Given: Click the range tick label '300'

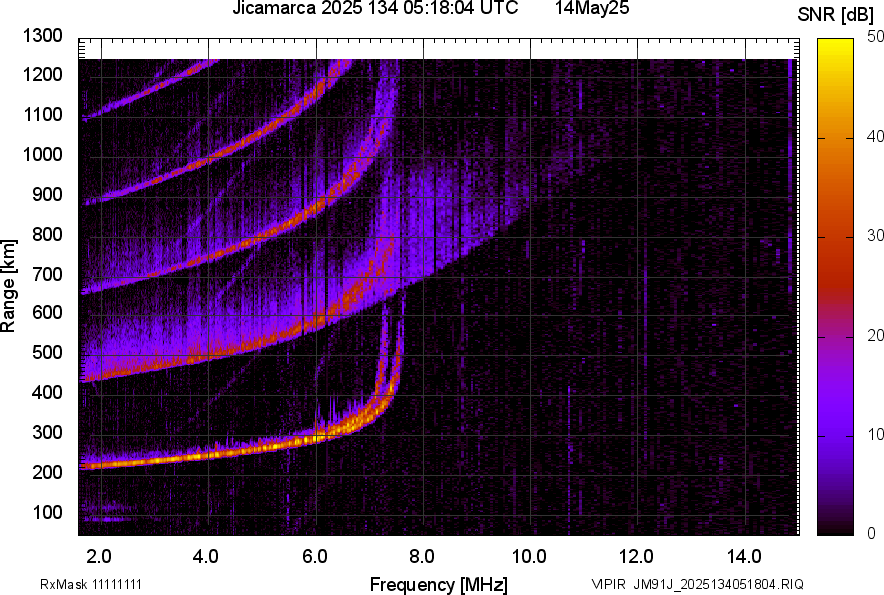Looking at the screenshot, I should (x=47, y=433).
